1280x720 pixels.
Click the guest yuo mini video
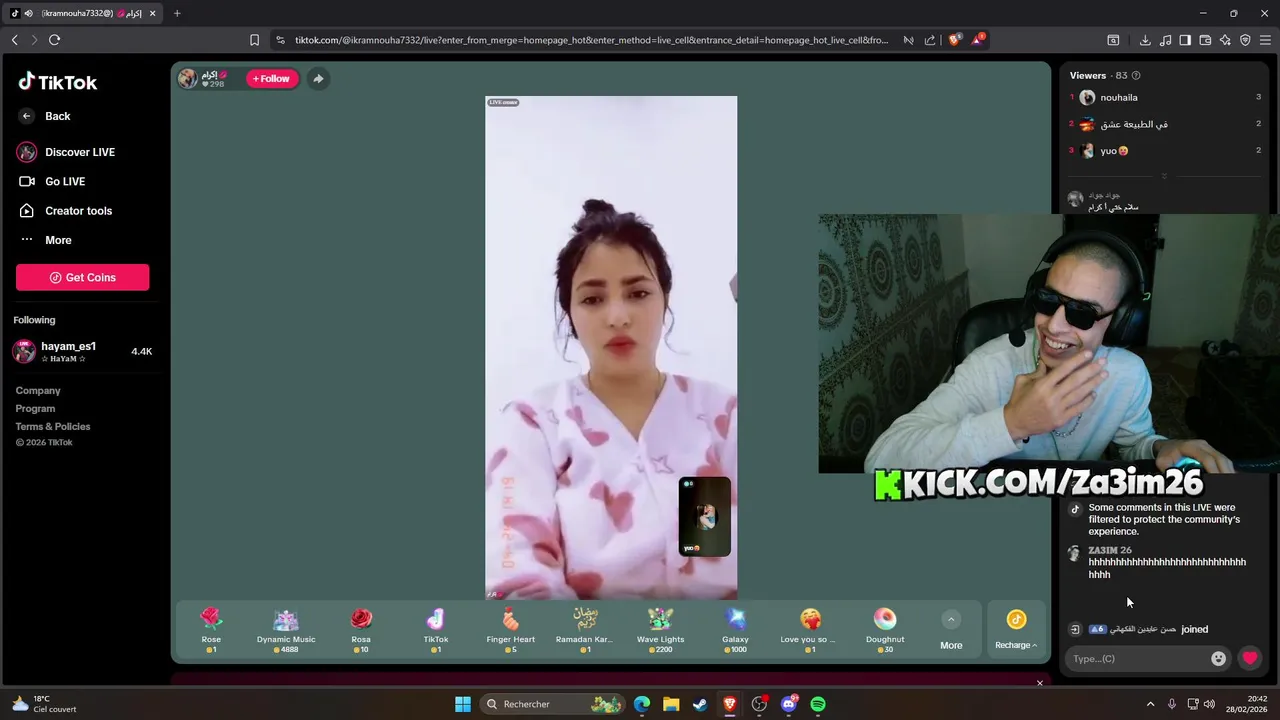[705, 516]
